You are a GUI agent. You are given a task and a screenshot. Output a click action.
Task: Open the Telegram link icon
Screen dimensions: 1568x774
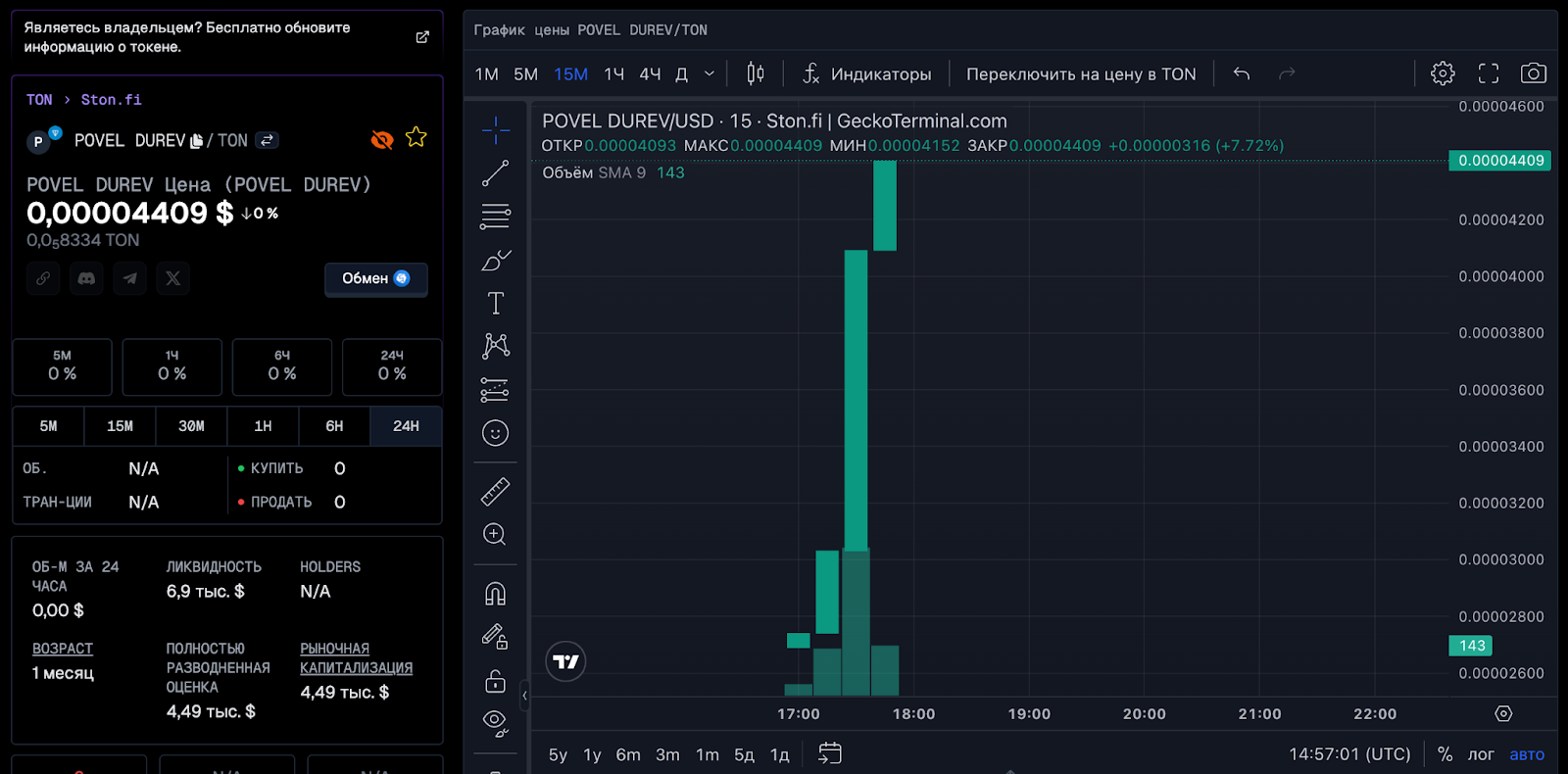[x=129, y=278]
